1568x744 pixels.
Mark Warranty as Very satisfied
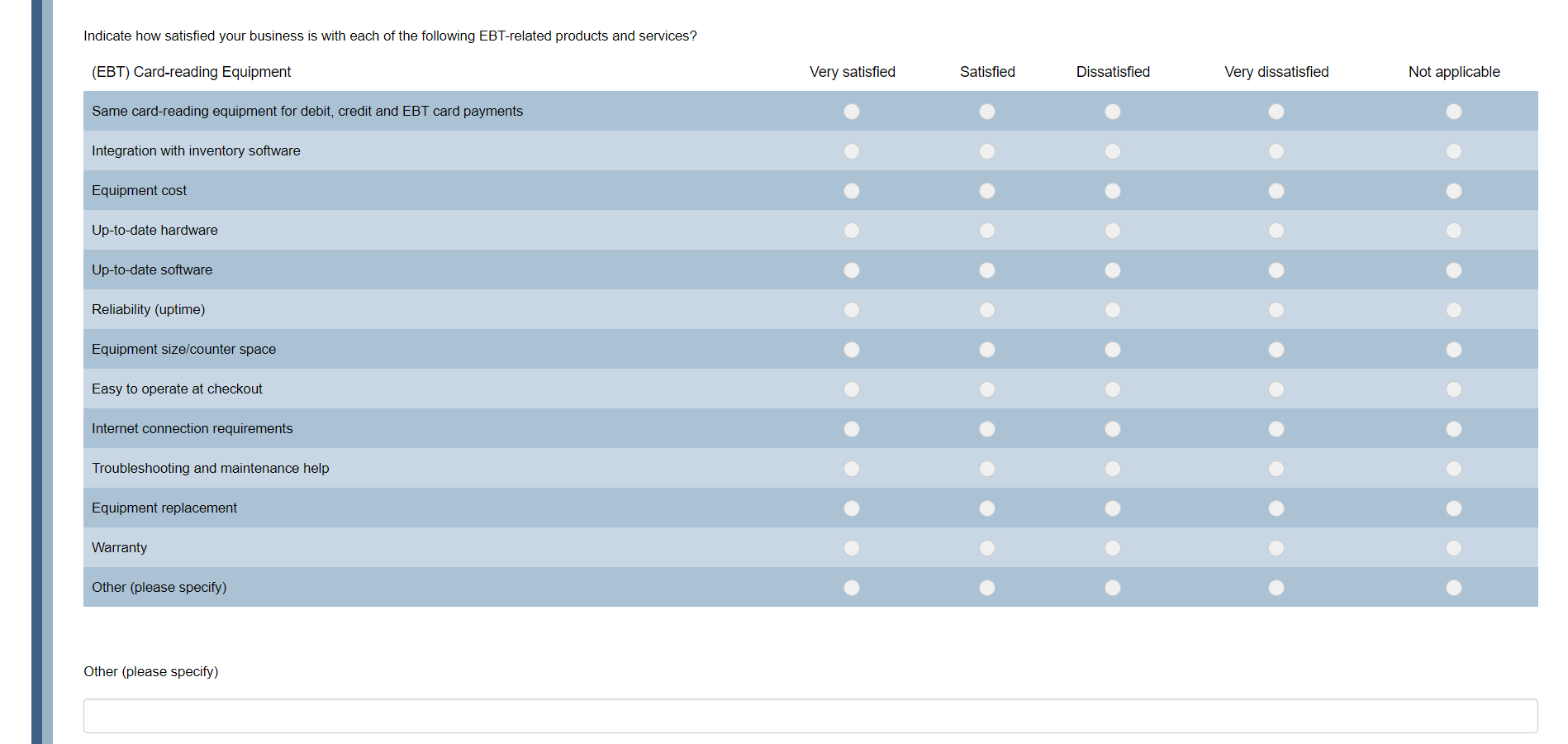[852, 548]
